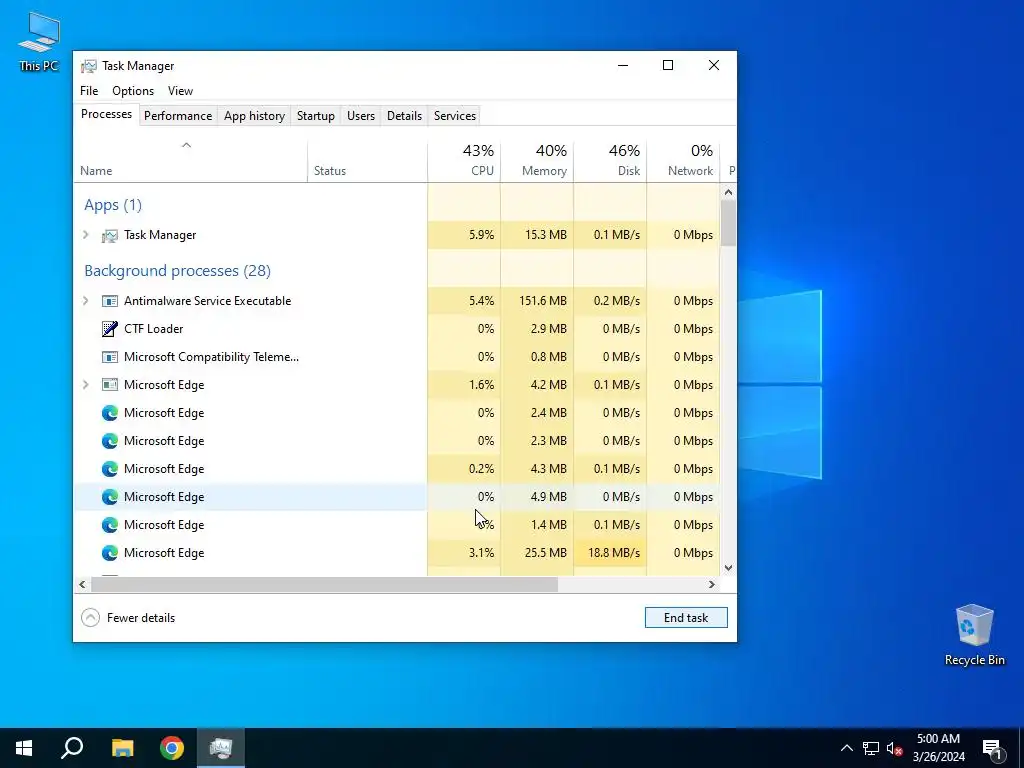Sort by the CPU column header
Image resolution: width=1024 pixels, height=768 pixels.
464,161
